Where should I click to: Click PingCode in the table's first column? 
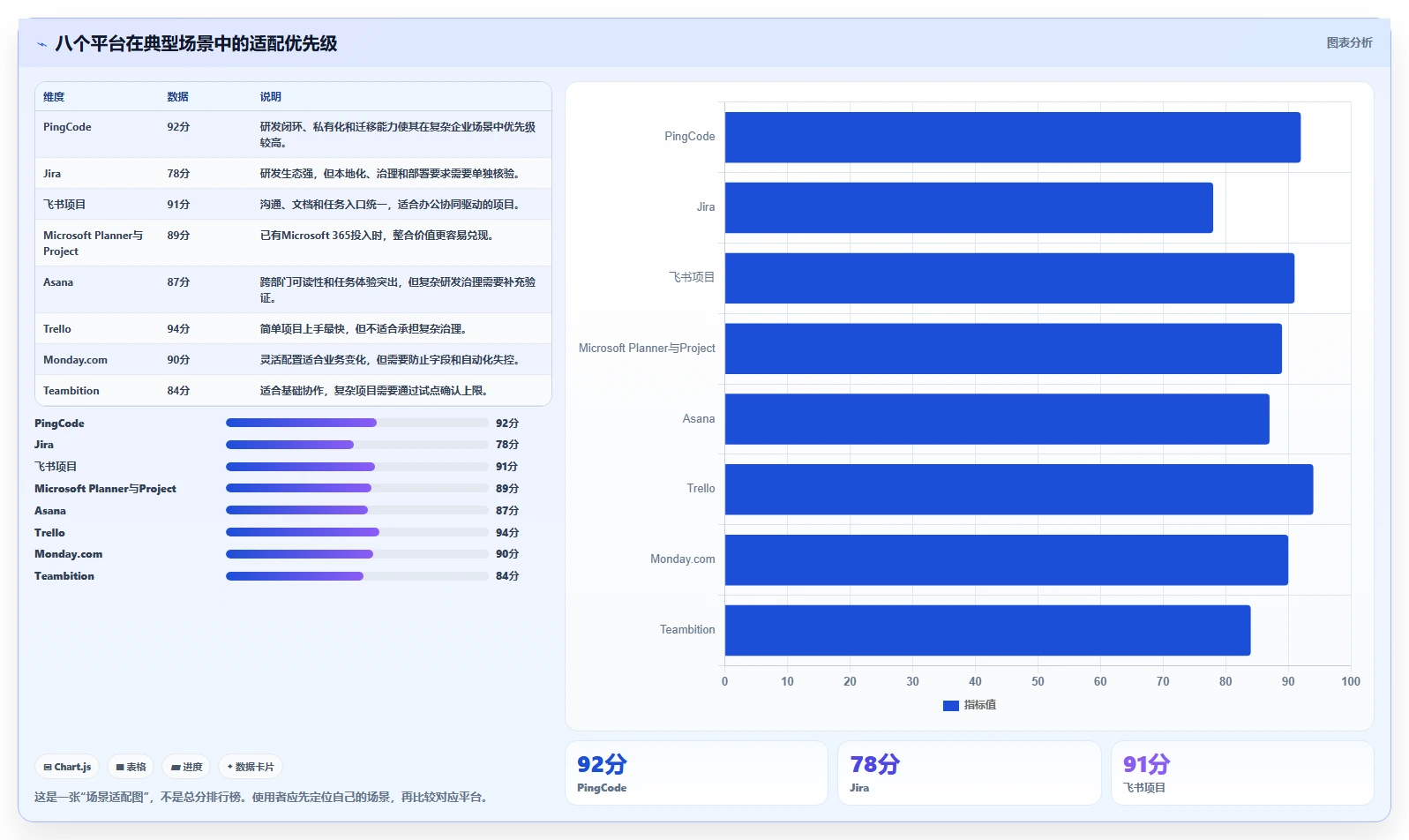tap(67, 127)
